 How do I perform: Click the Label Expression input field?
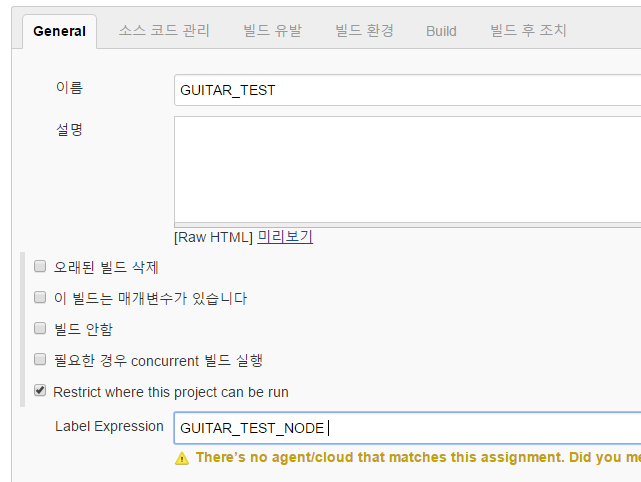coord(408,428)
